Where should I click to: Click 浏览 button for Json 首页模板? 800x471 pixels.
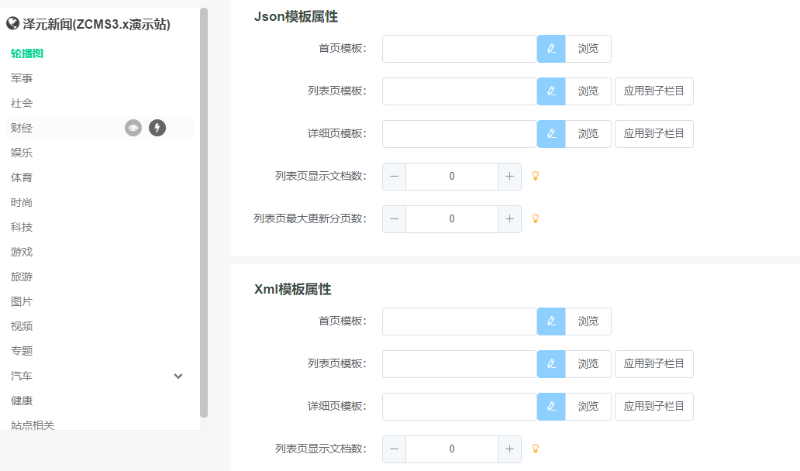click(x=588, y=49)
